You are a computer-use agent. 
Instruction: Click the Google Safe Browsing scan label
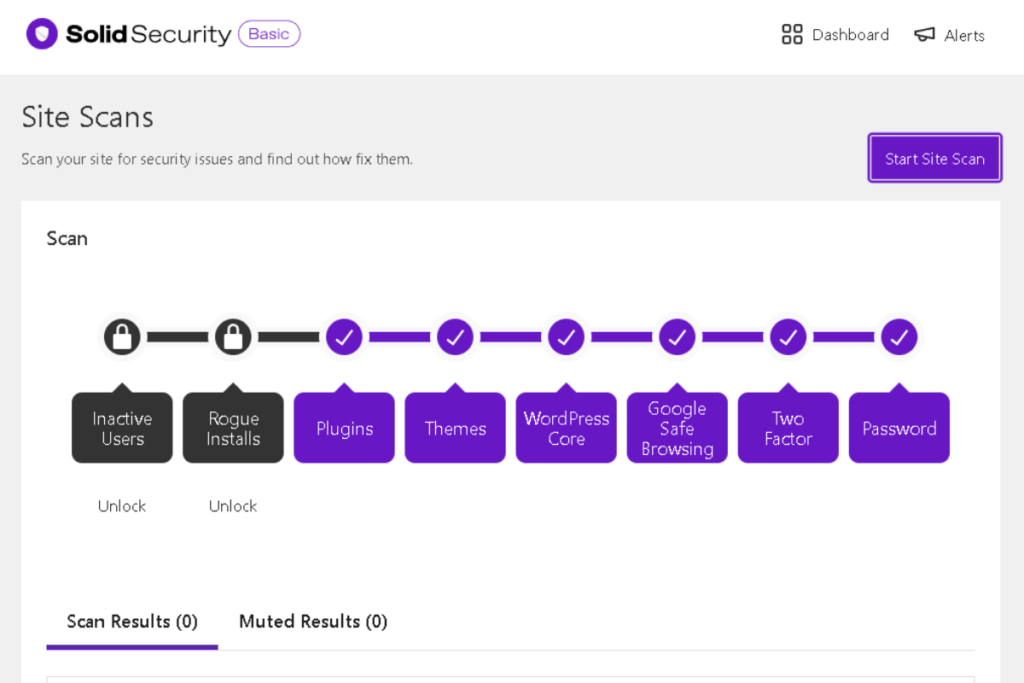[677, 427]
